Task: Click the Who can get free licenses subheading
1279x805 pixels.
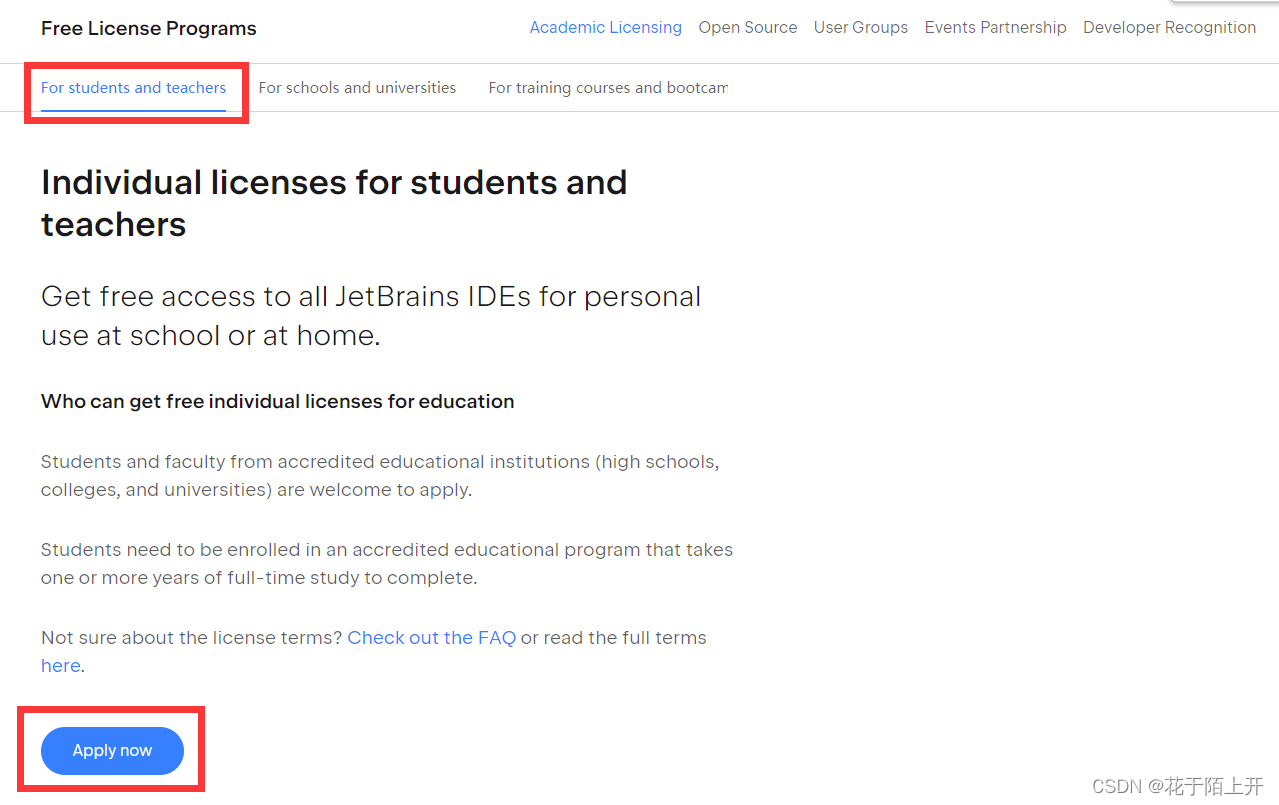Action: point(277,402)
